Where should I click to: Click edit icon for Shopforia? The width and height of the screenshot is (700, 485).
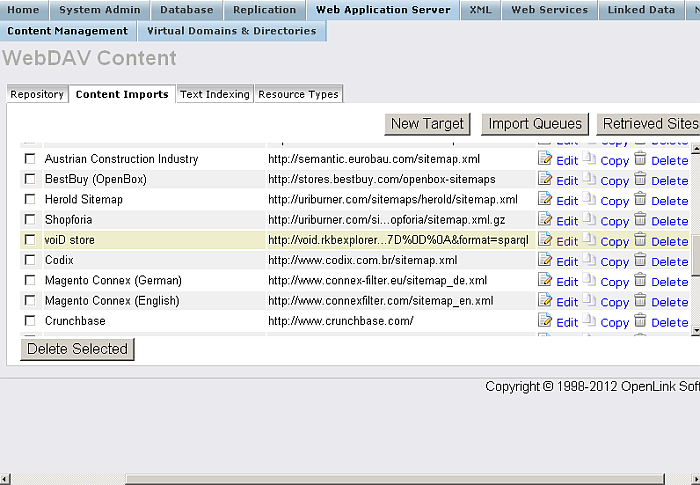(x=545, y=219)
